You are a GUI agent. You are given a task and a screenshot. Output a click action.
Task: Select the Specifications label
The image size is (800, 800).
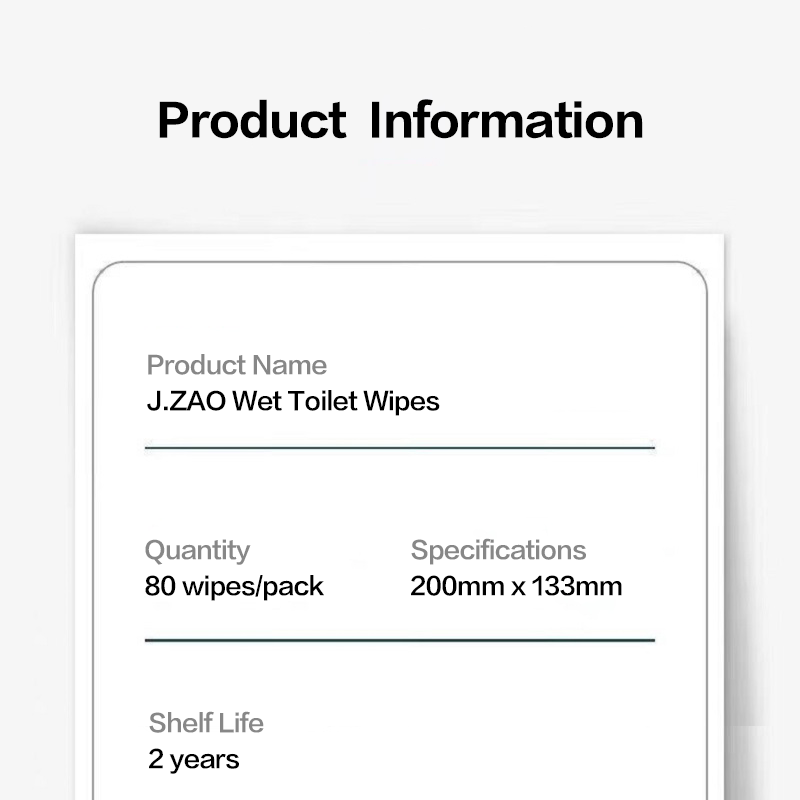[x=498, y=551]
